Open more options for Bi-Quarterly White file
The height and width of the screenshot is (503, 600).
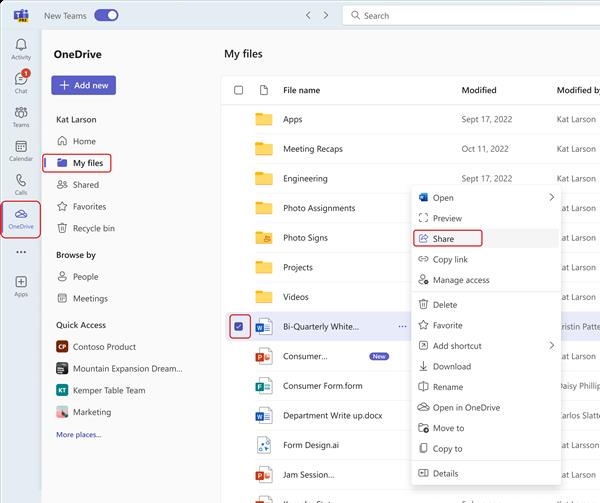(402, 327)
